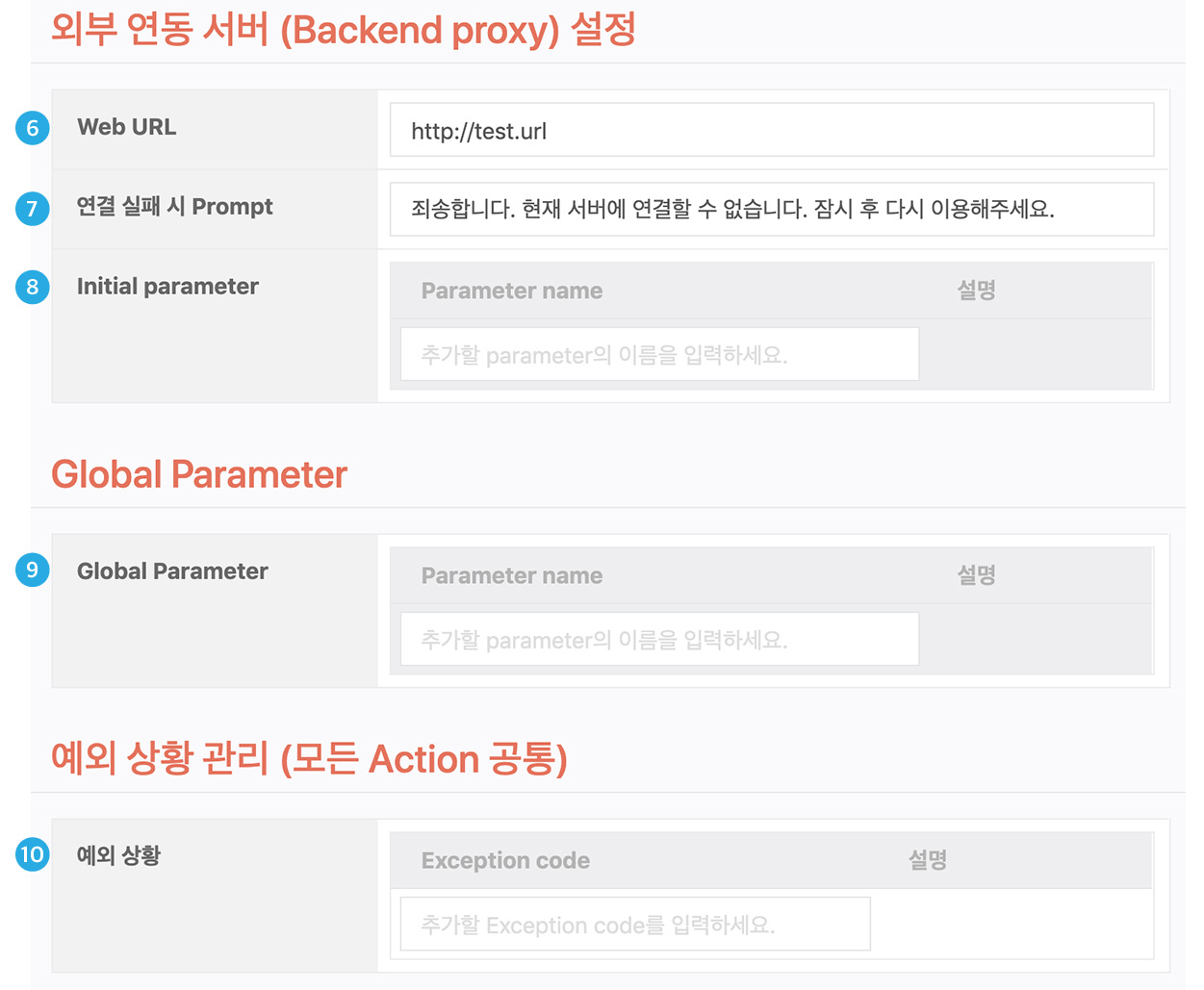The height and width of the screenshot is (990, 1204).
Task: Click the Exception code input field
Action: coord(635,925)
